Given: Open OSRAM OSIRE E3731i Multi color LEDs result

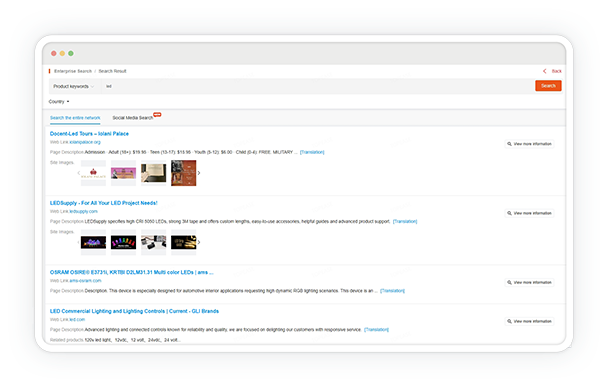Looking at the screenshot, I should pyautogui.click(x=132, y=272).
